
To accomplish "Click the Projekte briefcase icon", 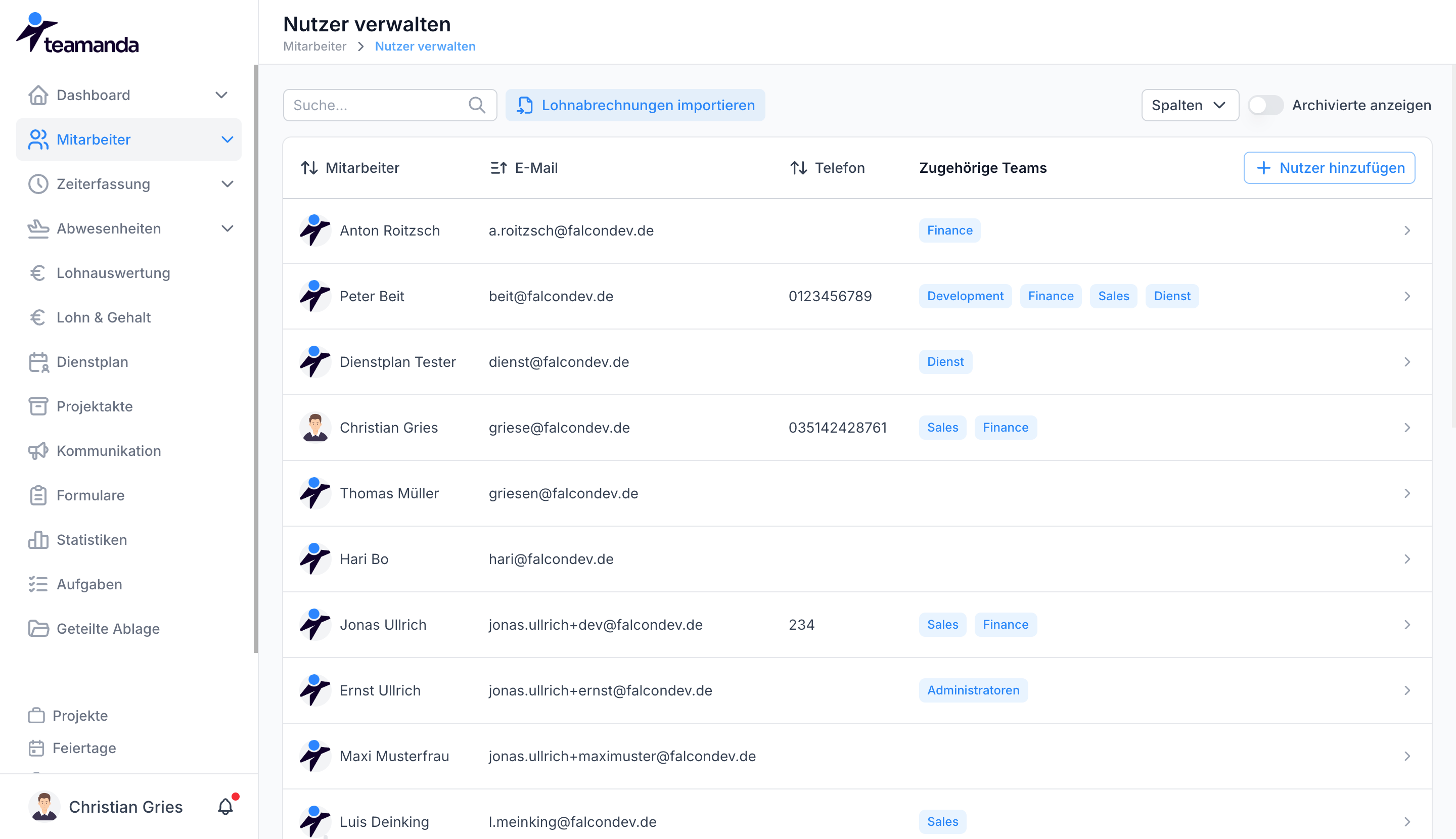I will pos(36,715).
